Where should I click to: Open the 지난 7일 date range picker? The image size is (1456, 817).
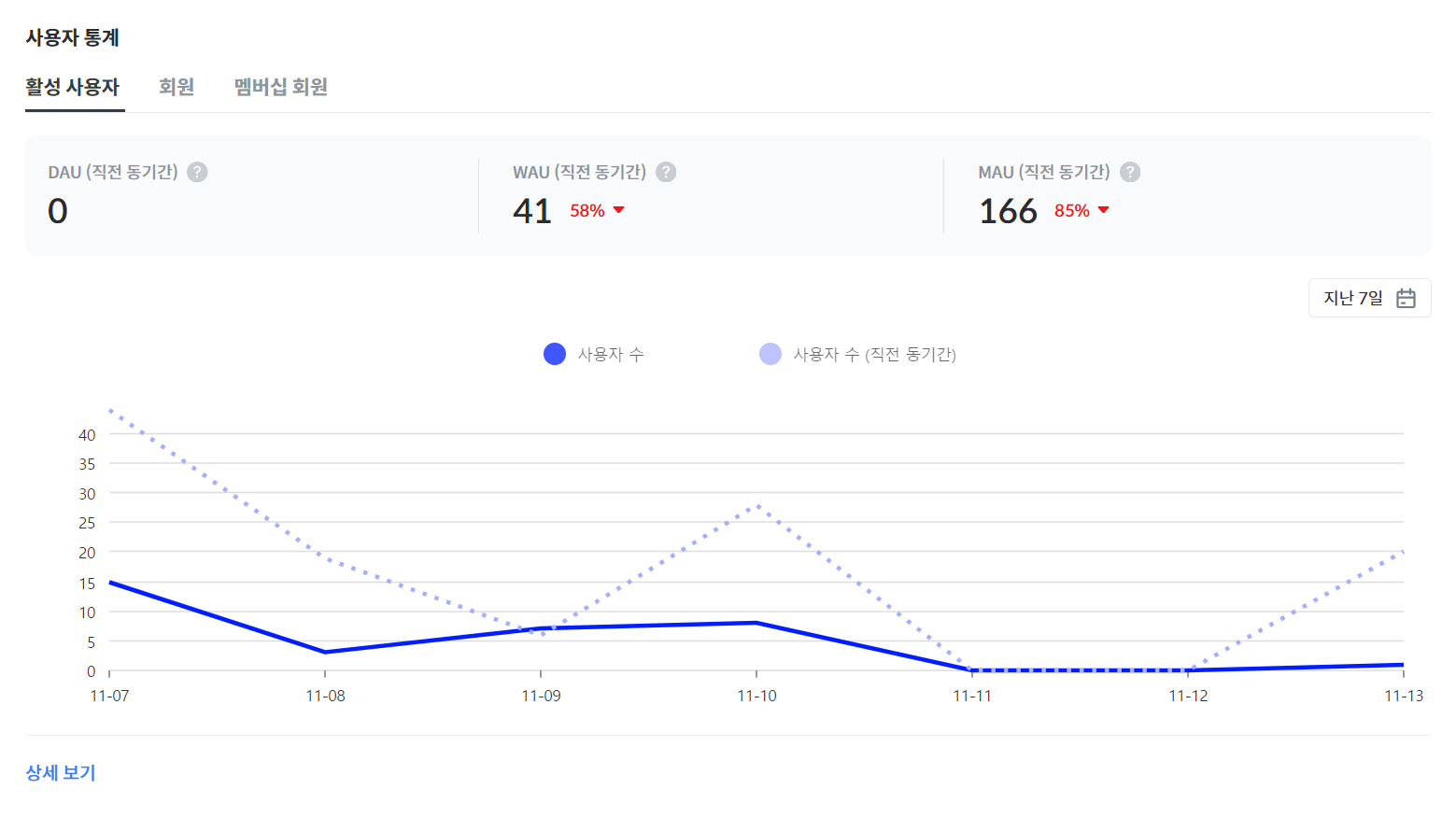click(1369, 298)
